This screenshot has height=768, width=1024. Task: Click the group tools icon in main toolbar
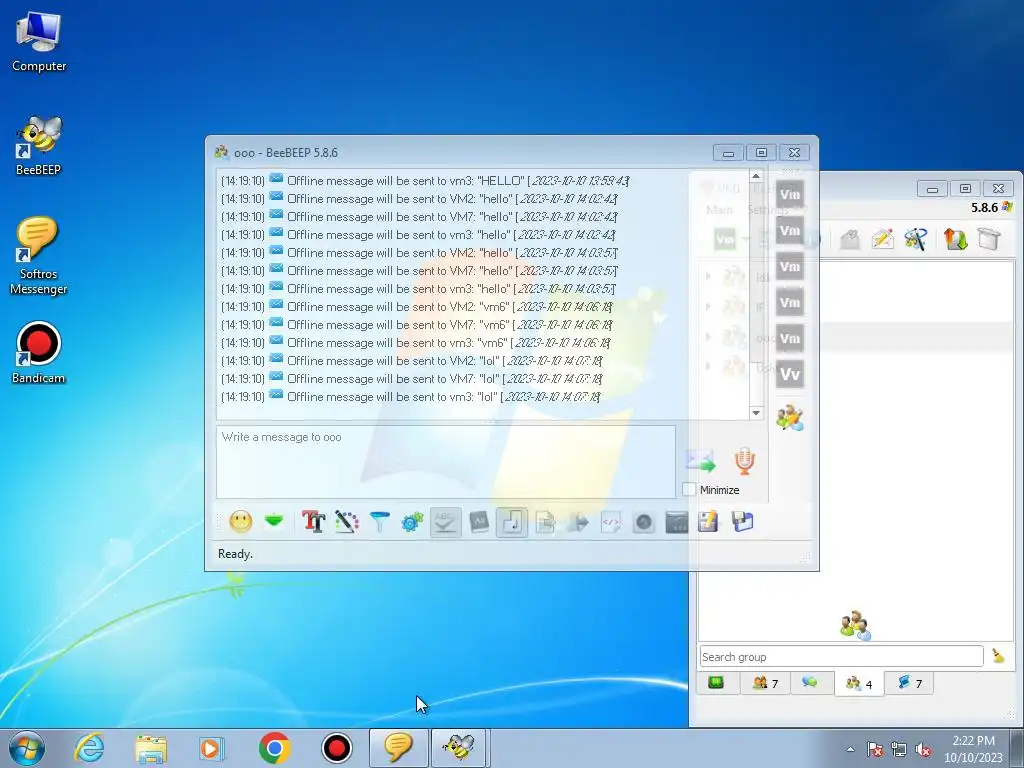916,239
